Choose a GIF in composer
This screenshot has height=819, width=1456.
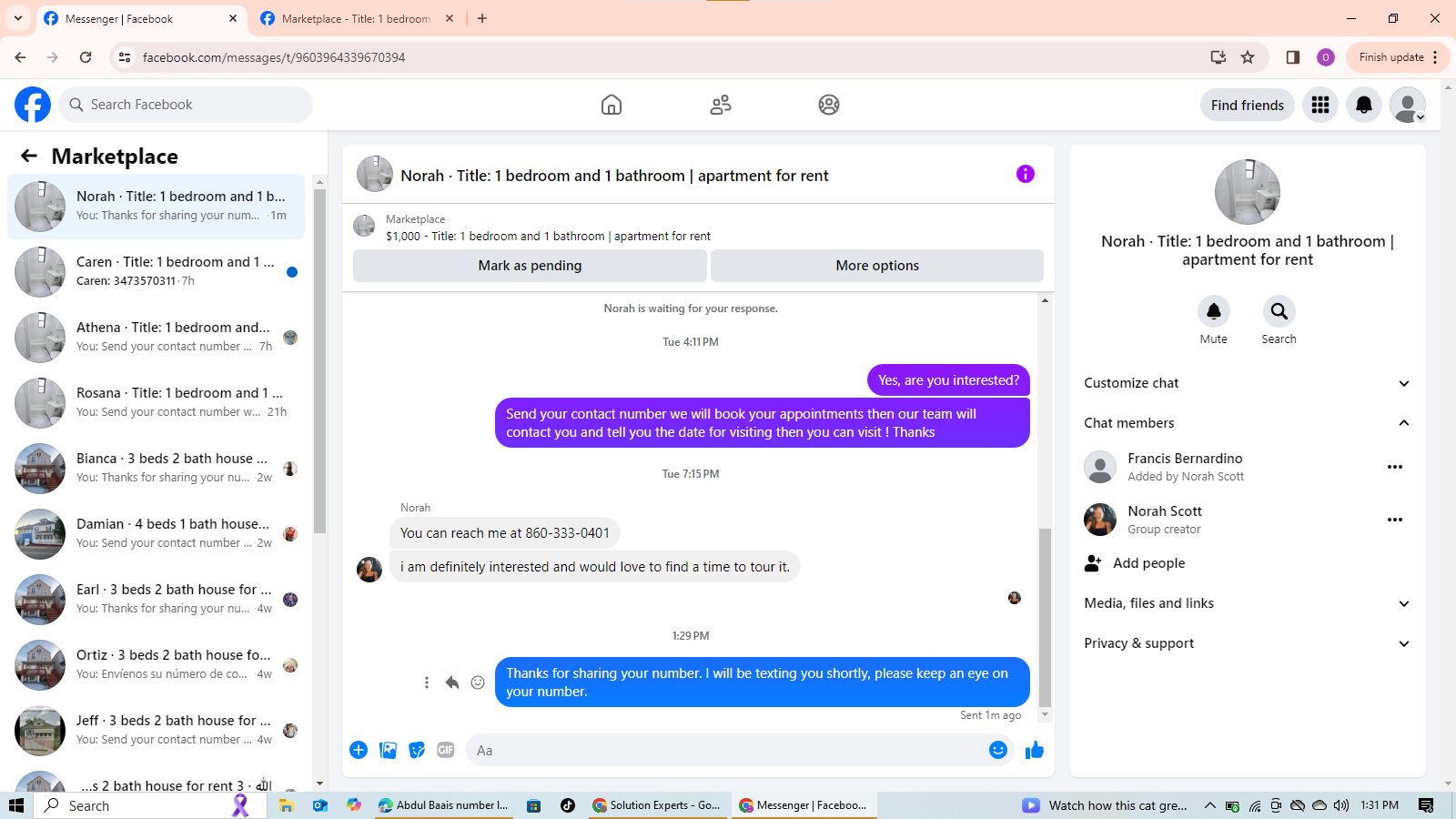click(446, 750)
